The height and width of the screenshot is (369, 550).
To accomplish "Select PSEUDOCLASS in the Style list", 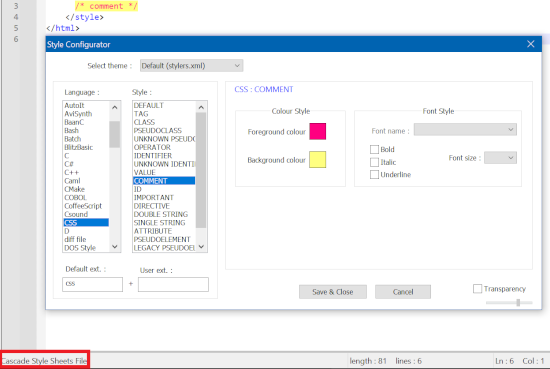I will [164, 130].
